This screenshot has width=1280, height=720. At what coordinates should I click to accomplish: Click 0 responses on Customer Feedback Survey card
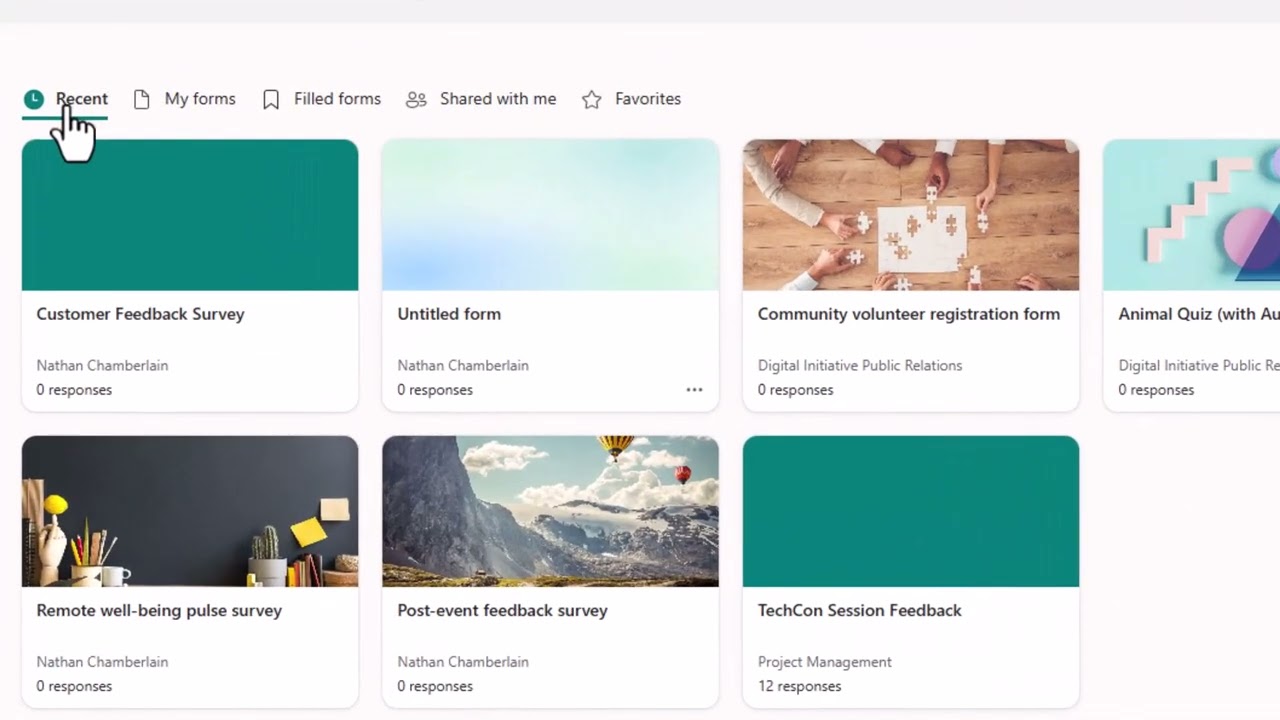pos(74,390)
